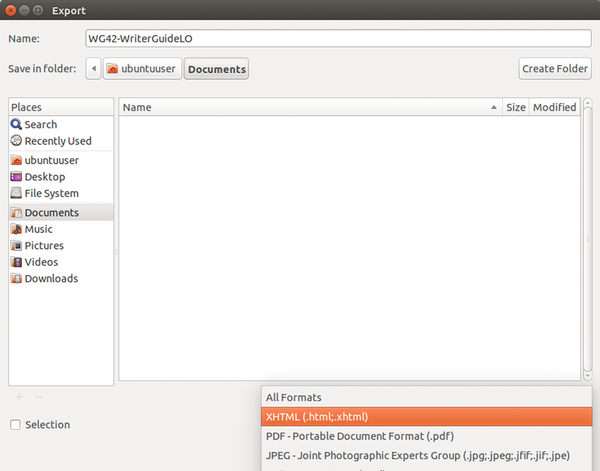This screenshot has height=471, width=600.
Task: Open File System drive icon
Action: 16,194
